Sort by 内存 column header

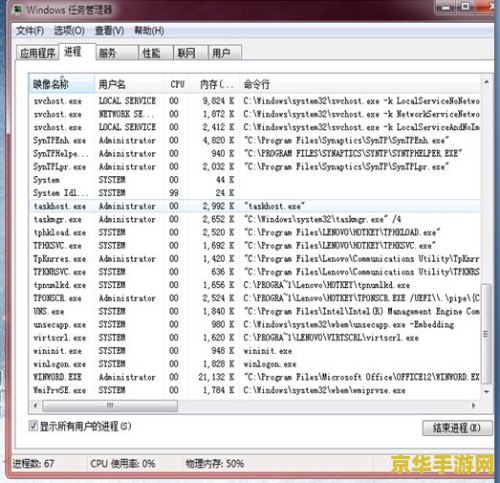(x=215, y=84)
